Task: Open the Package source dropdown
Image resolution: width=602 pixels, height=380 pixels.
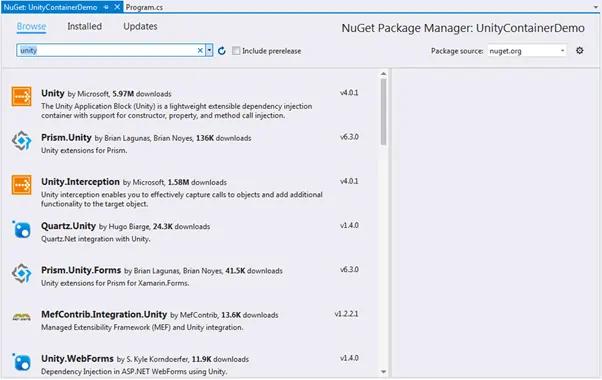Action: coord(527,51)
